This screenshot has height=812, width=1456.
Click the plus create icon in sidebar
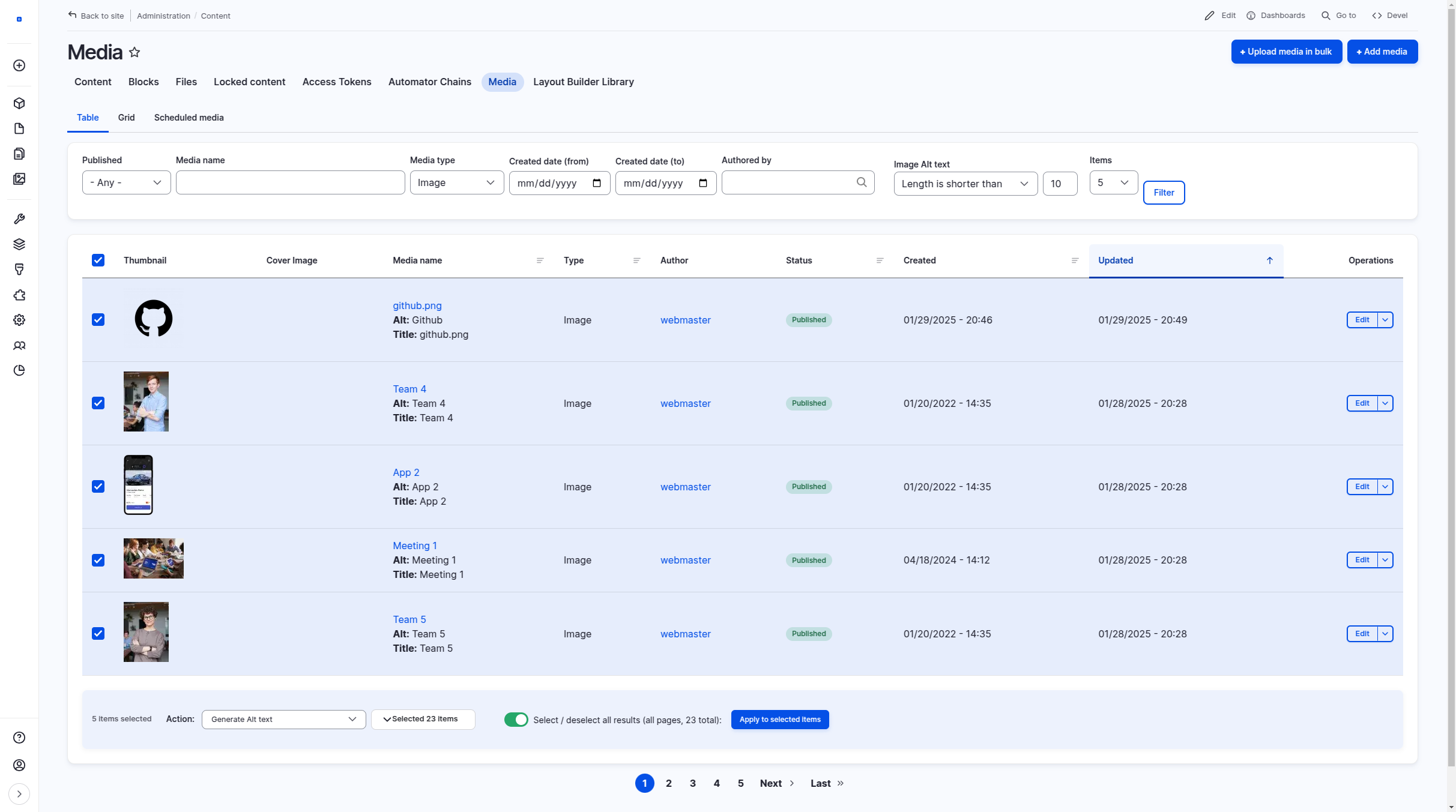click(x=19, y=65)
